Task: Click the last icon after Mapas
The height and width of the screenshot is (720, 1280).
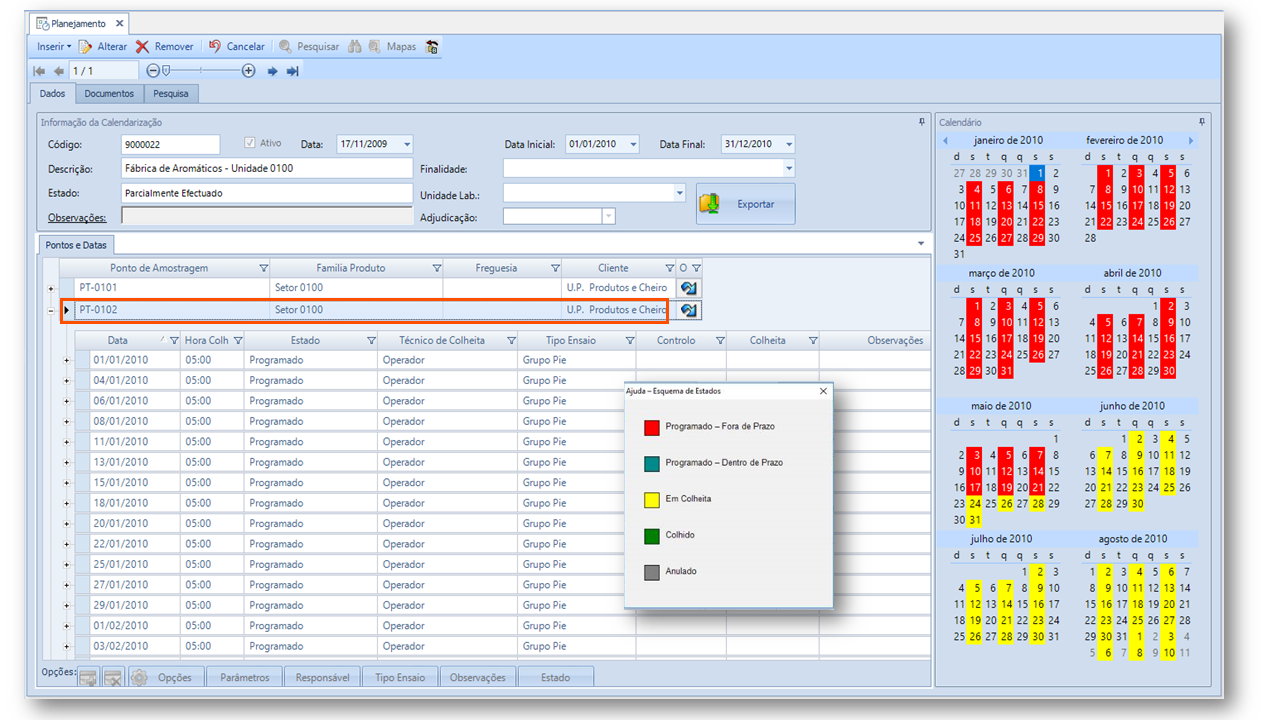Action: click(x=432, y=46)
